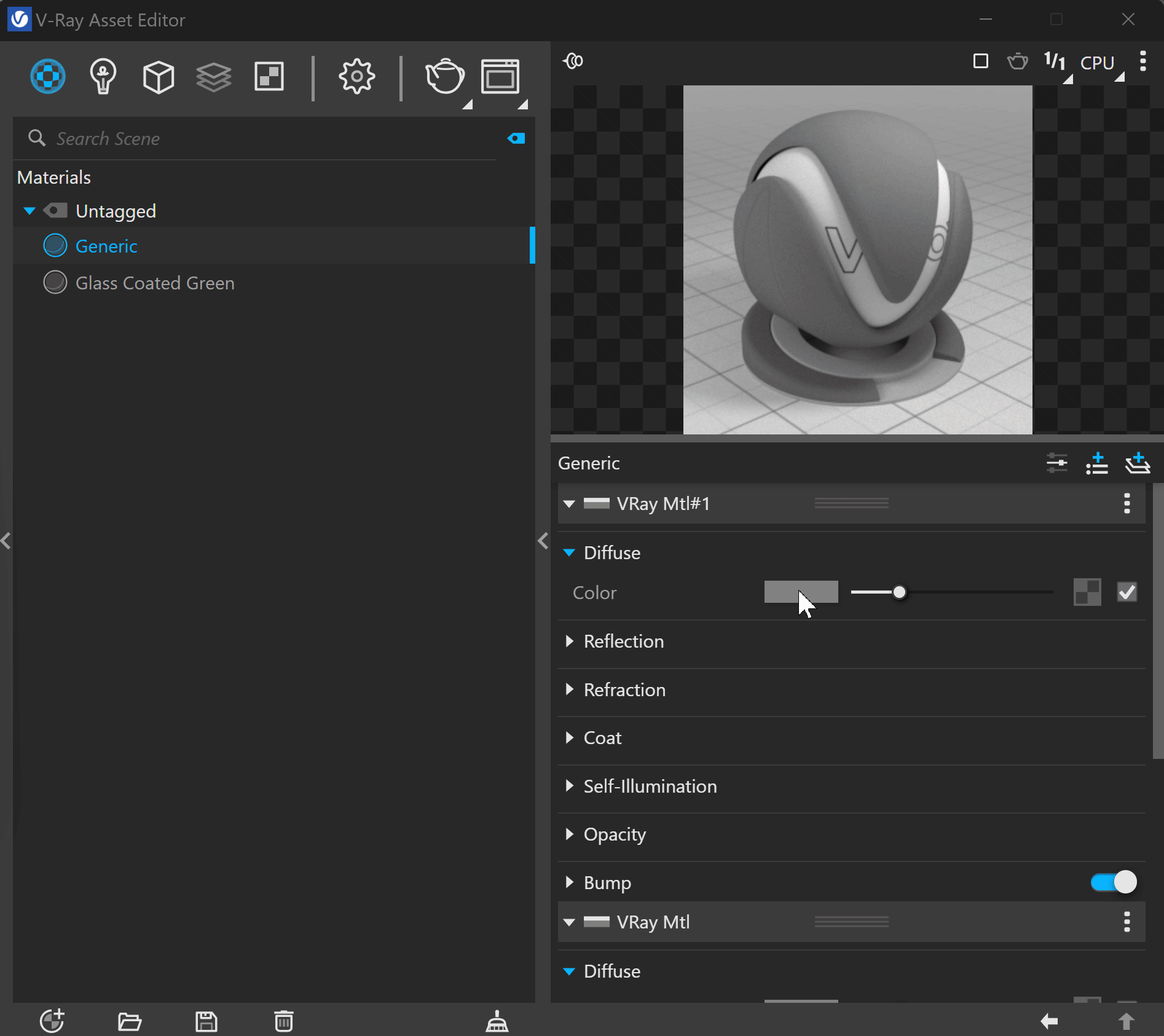Click the VRay Mtl#1 layer color strip
Screen dimensions: 1164x1036
click(x=596, y=504)
